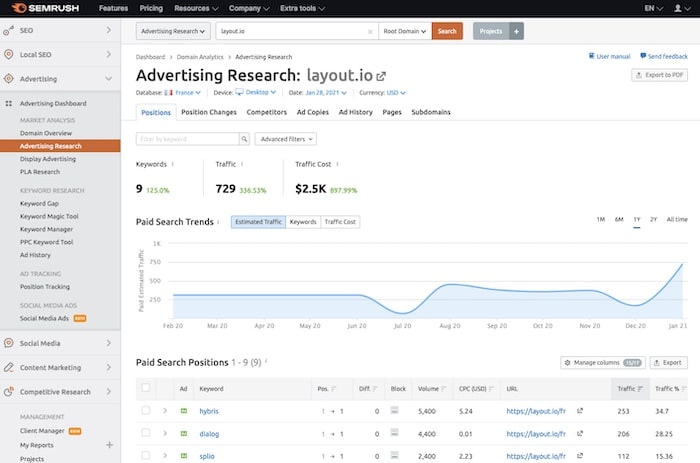This screenshot has width=700, height=463.
Task: Select the Estimated Traffic chart toggle
Action: click(x=258, y=222)
